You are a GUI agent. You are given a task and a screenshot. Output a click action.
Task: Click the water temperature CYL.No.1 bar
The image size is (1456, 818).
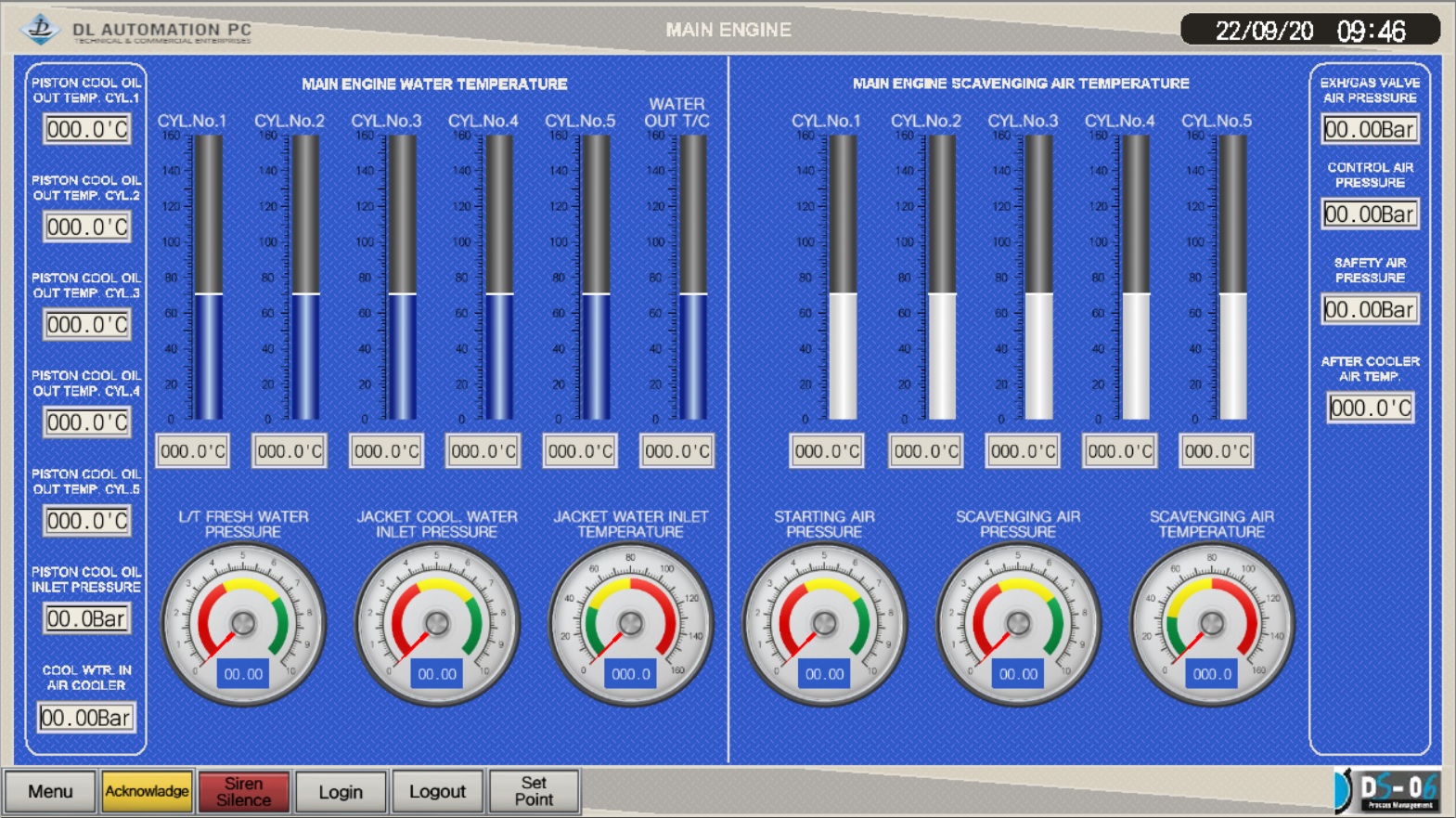pyautogui.click(x=208, y=278)
